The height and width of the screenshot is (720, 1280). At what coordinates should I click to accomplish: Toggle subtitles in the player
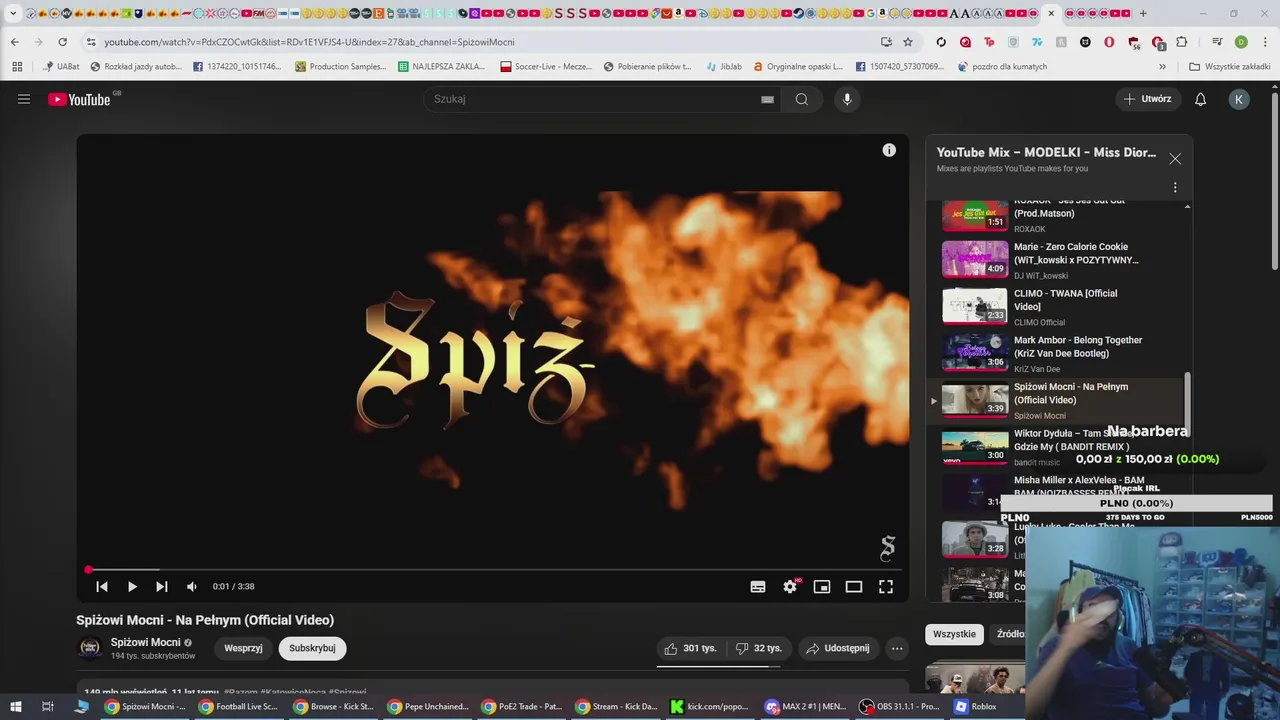pos(758,587)
